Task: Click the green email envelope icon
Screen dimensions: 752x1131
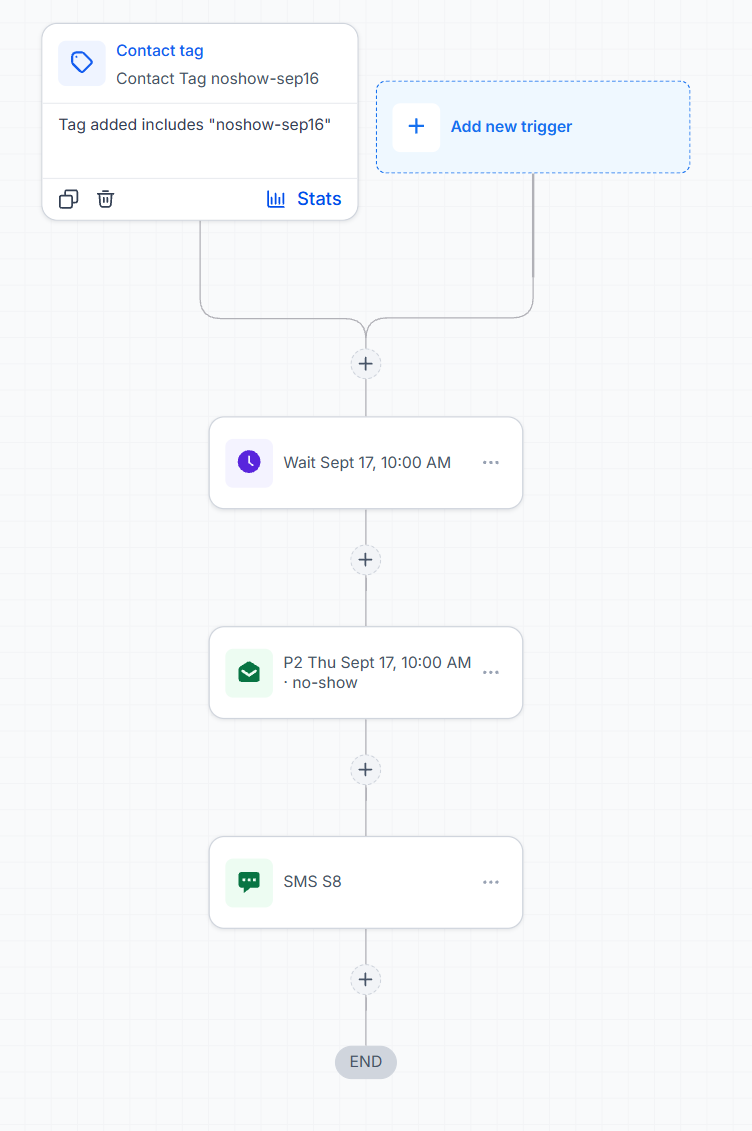Action: pos(249,672)
